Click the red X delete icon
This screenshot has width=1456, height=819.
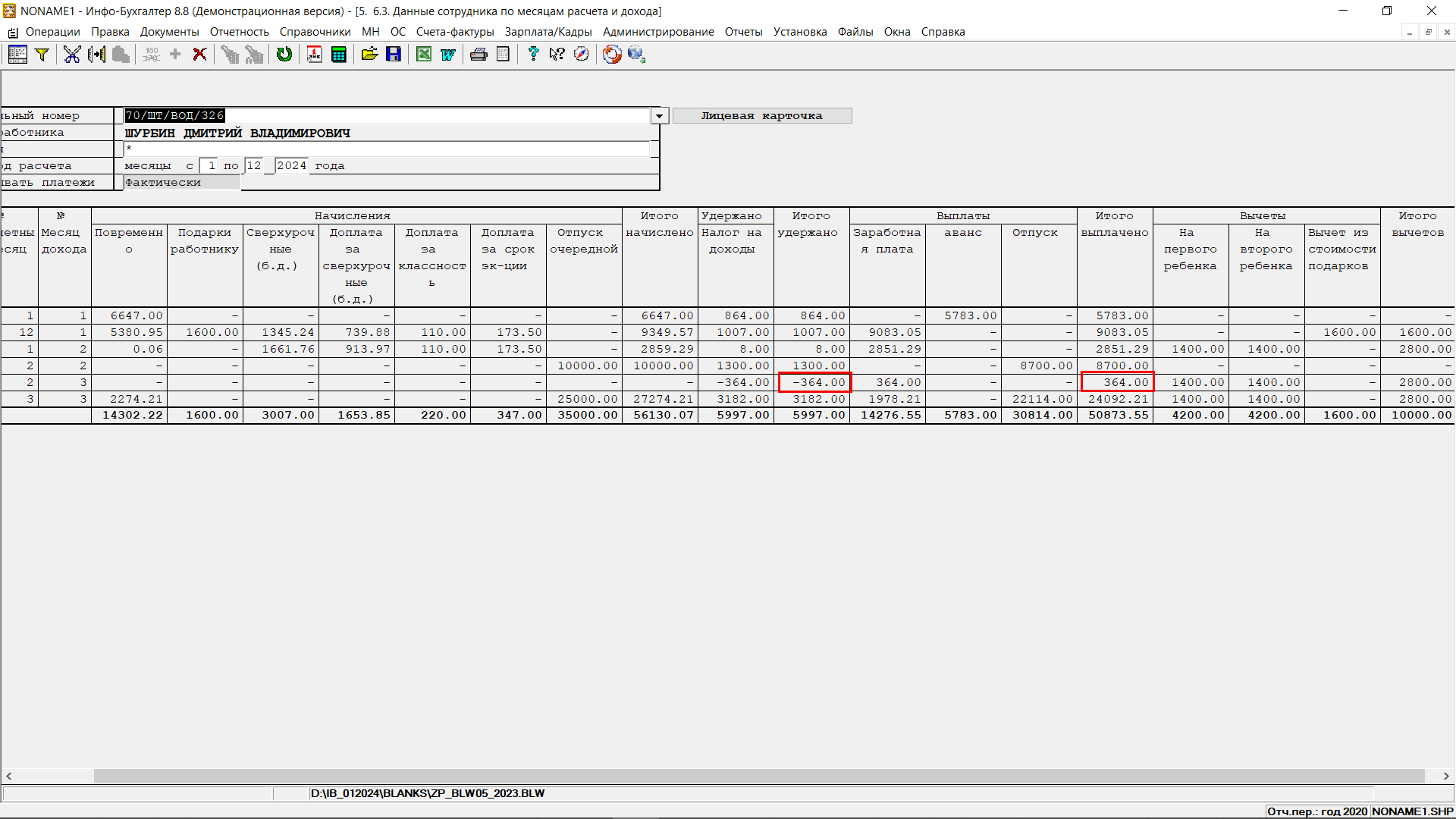(x=199, y=55)
